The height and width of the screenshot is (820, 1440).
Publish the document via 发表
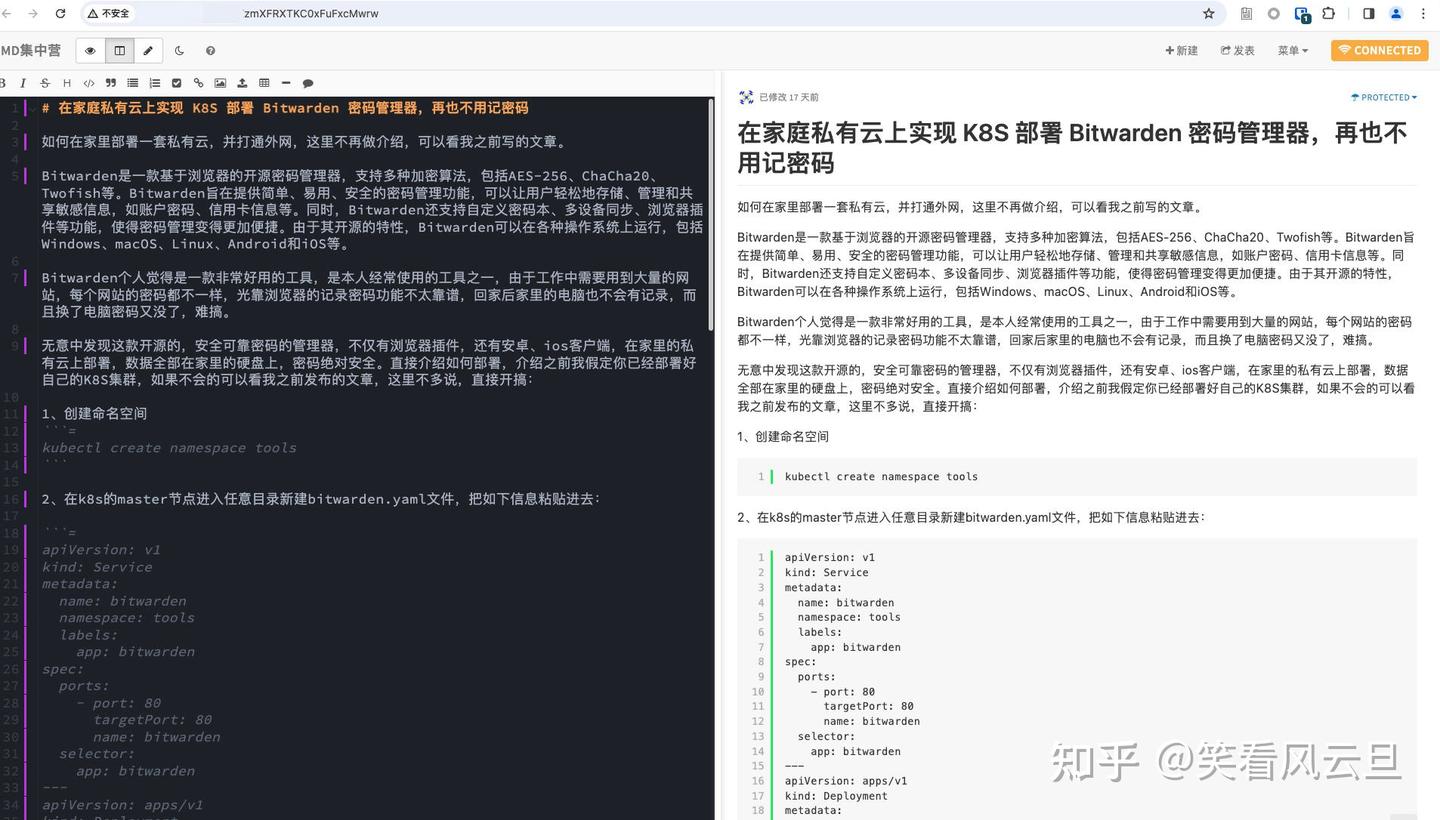pos(1237,50)
